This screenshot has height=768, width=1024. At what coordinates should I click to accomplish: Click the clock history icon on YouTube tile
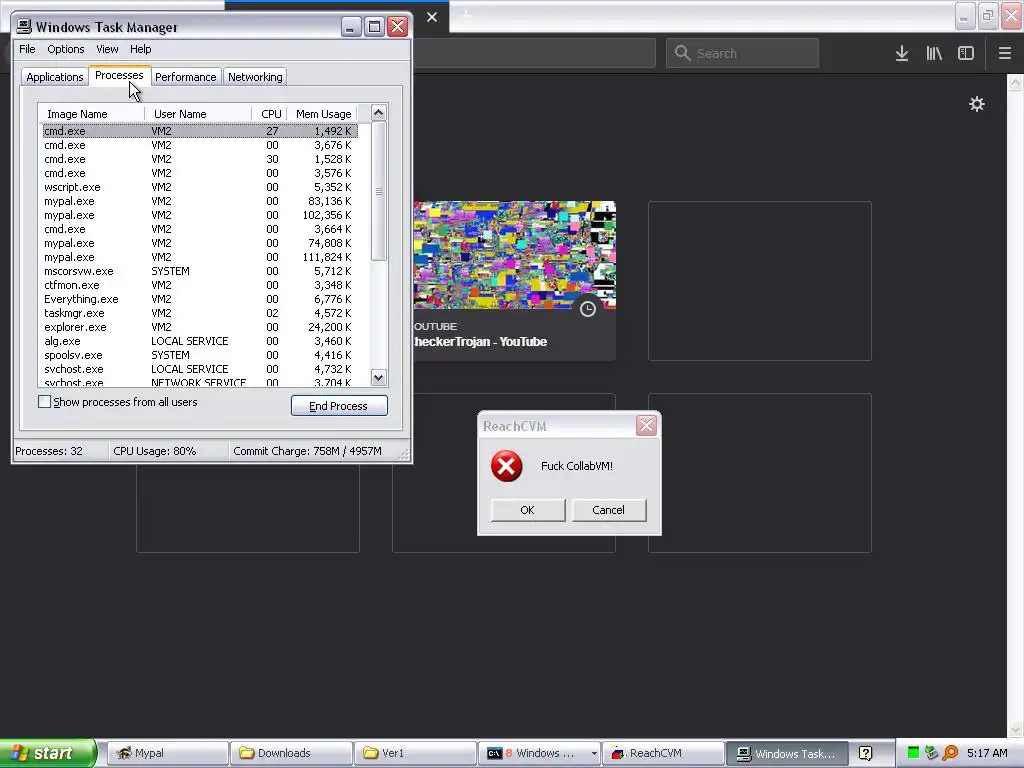tap(588, 308)
